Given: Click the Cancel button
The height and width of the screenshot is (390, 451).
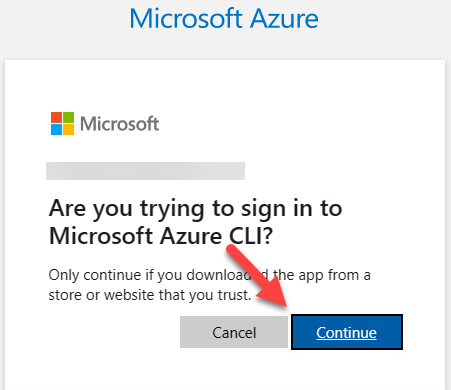Looking at the screenshot, I should click(234, 332).
